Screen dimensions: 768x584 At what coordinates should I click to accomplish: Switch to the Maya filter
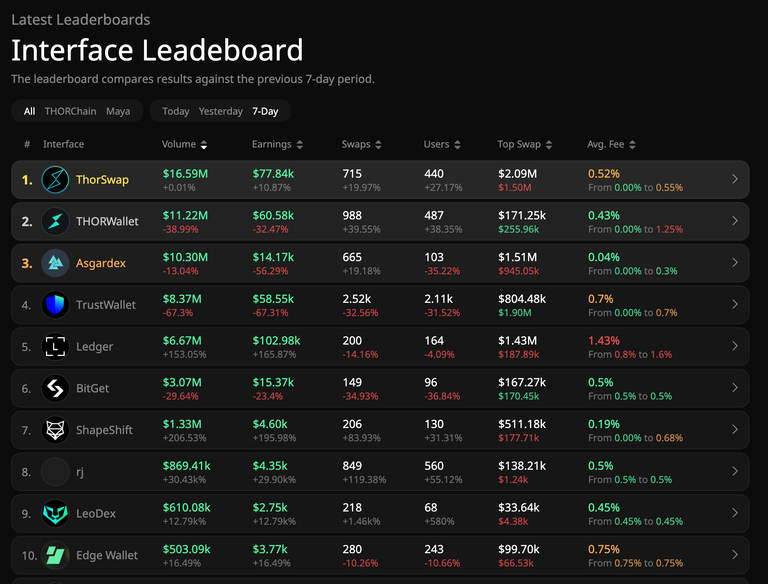point(118,111)
